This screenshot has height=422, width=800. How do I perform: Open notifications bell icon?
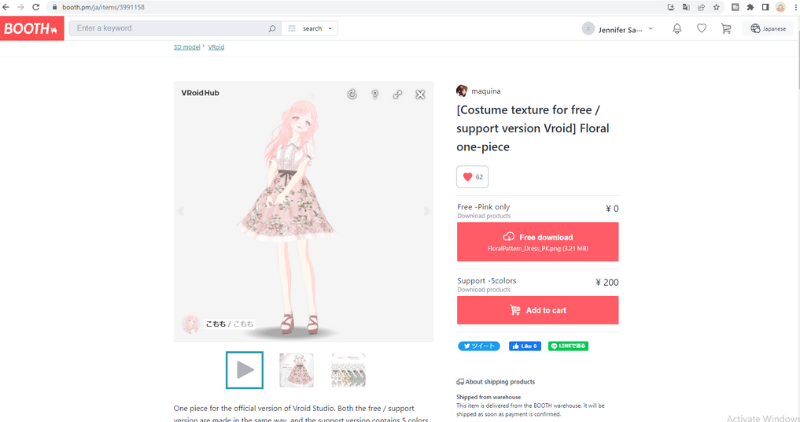(x=677, y=29)
